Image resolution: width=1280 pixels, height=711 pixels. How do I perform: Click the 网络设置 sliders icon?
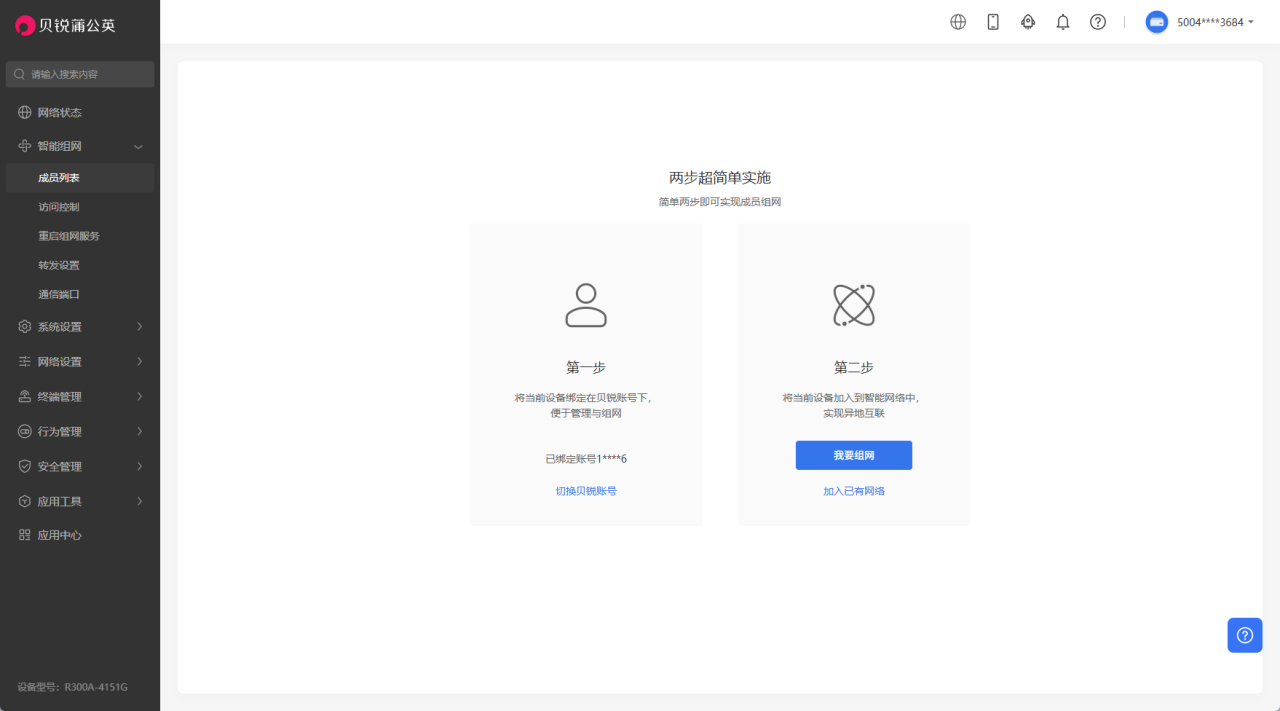point(25,362)
